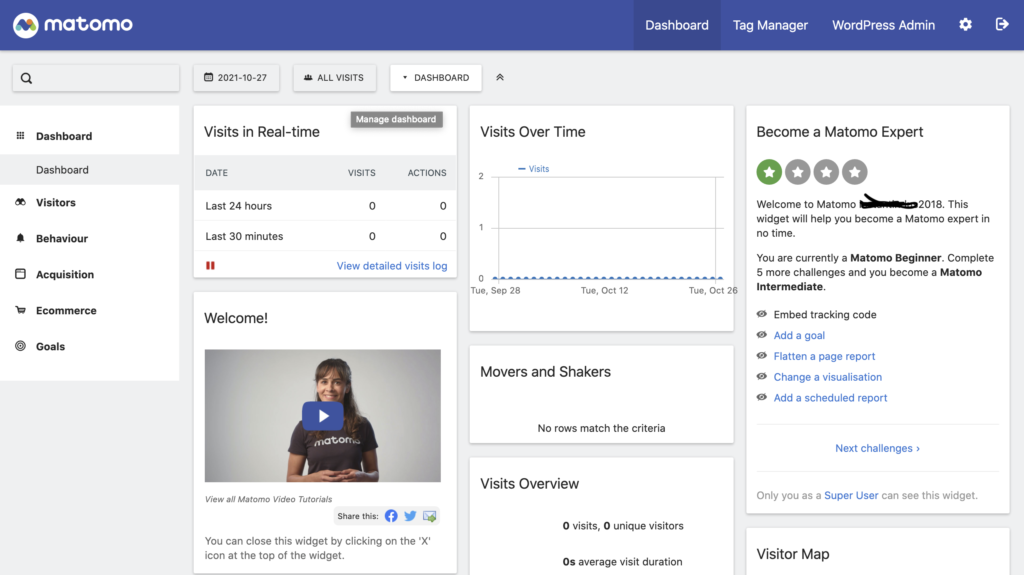Click the Flatten a page report link
Viewport: 1024px width, 575px height.
[824, 356]
